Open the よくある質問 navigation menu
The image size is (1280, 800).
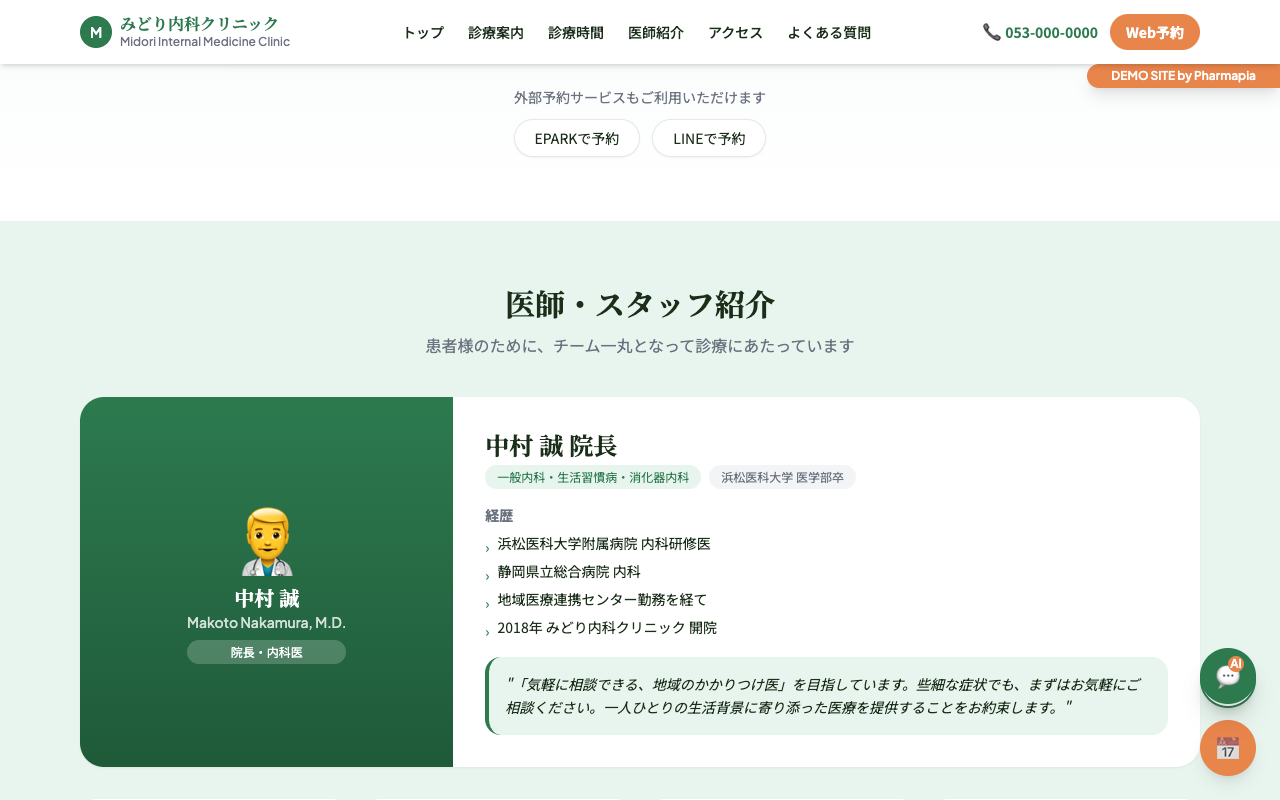829,32
